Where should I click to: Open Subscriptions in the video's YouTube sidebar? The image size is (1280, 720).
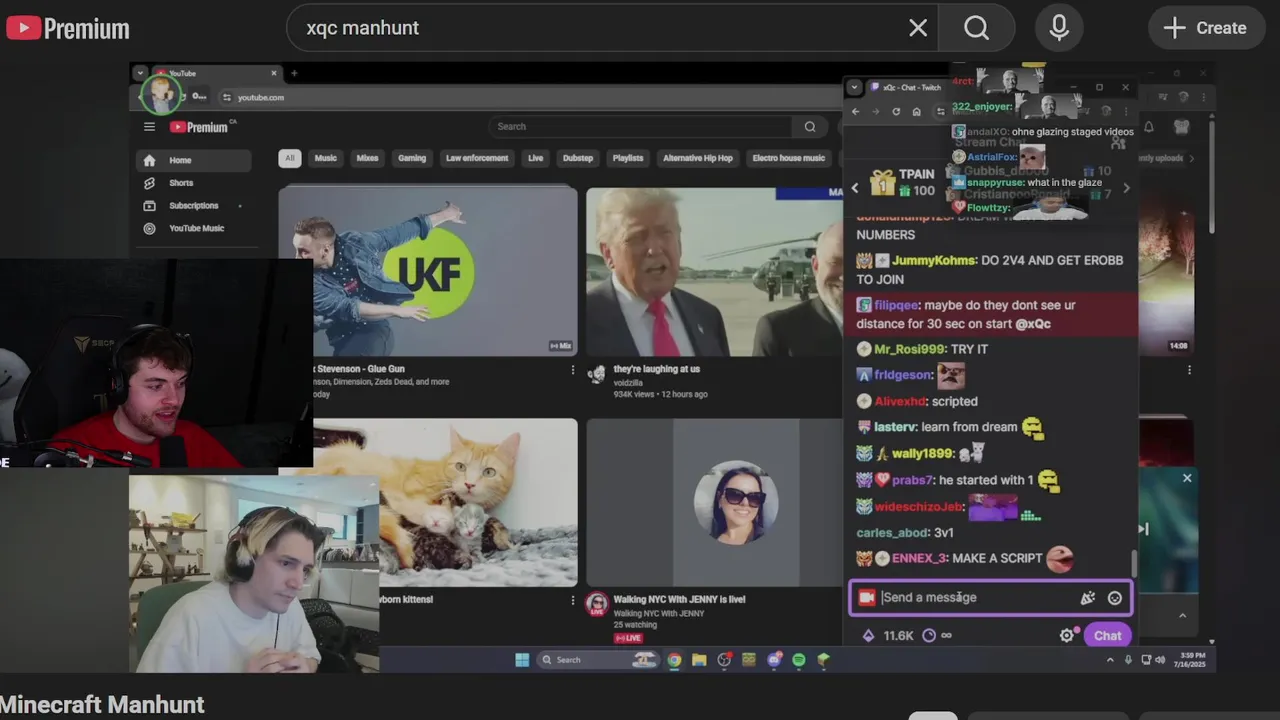click(194, 206)
